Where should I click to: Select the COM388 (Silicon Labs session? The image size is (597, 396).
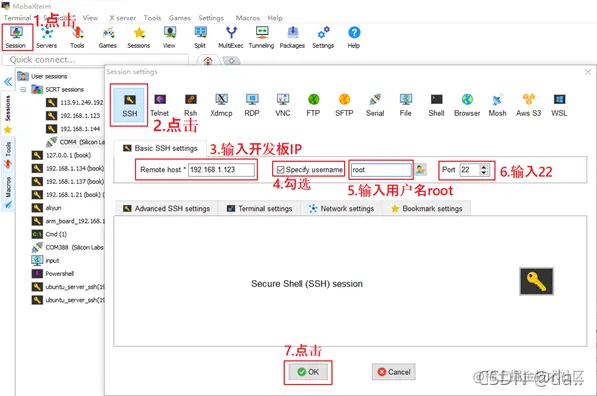tap(68, 248)
